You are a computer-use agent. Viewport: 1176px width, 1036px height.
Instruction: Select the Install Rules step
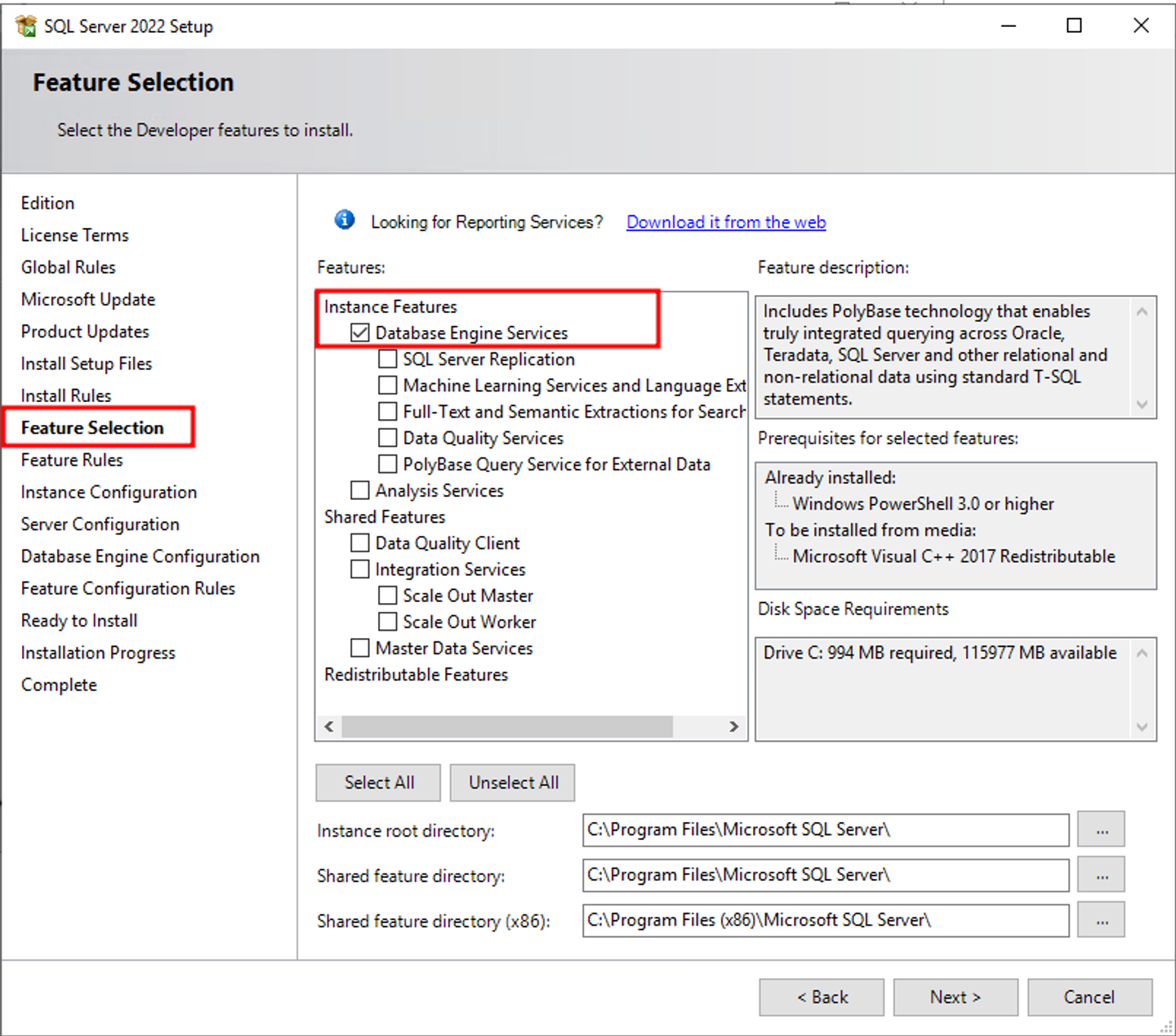pos(65,395)
